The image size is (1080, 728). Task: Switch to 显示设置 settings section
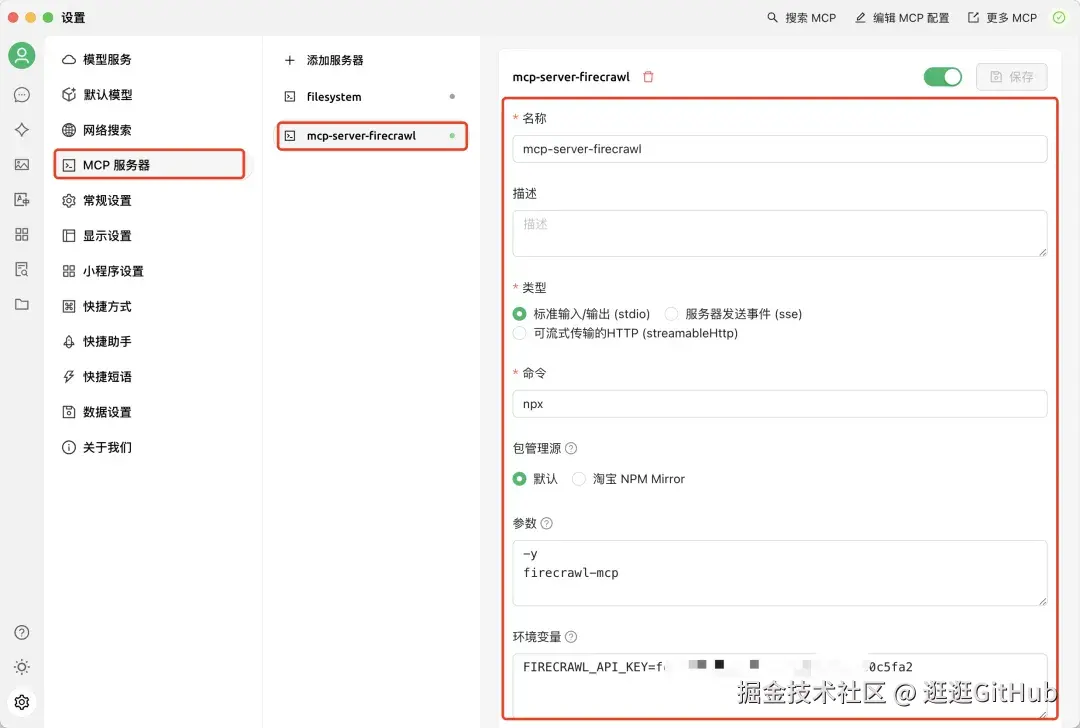coord(104,236)
